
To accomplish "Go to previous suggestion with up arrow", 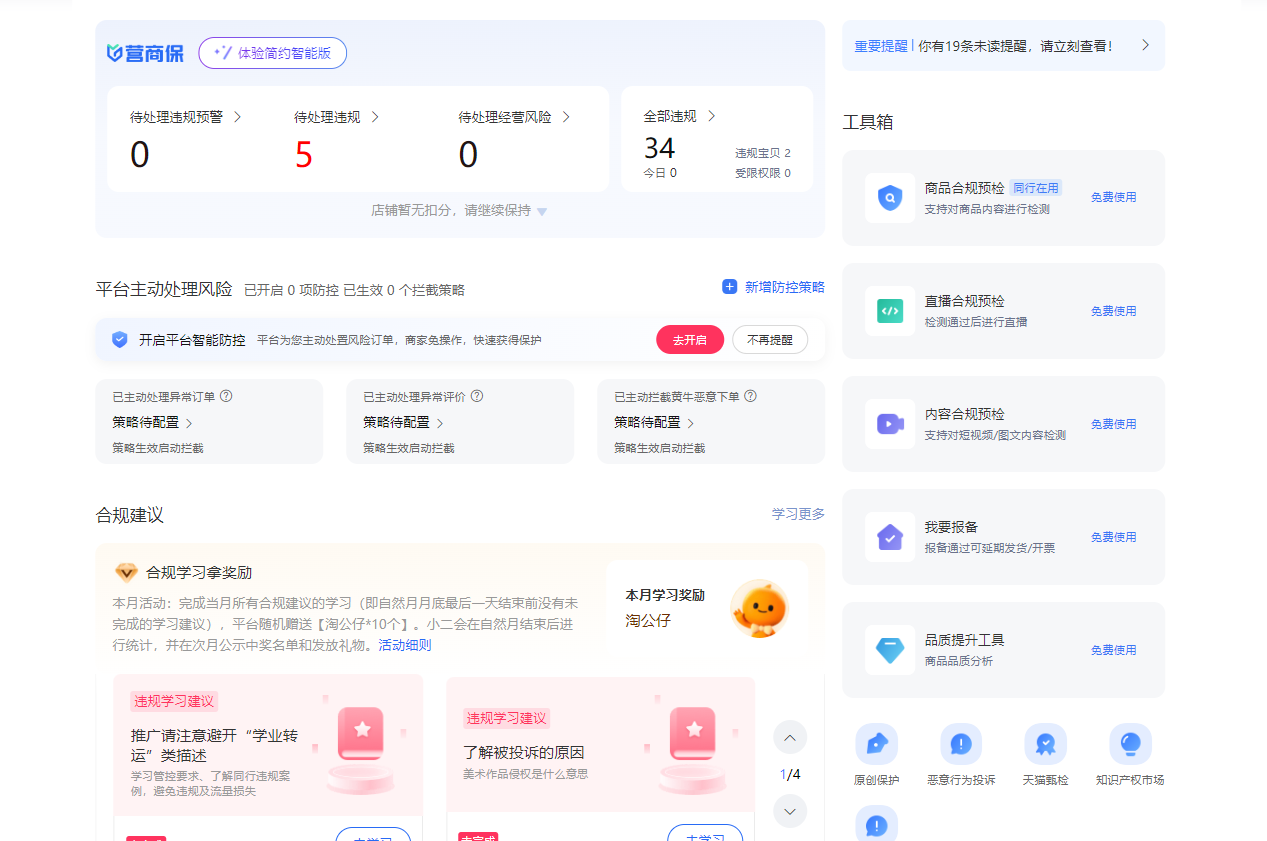I will coord(790,738).
